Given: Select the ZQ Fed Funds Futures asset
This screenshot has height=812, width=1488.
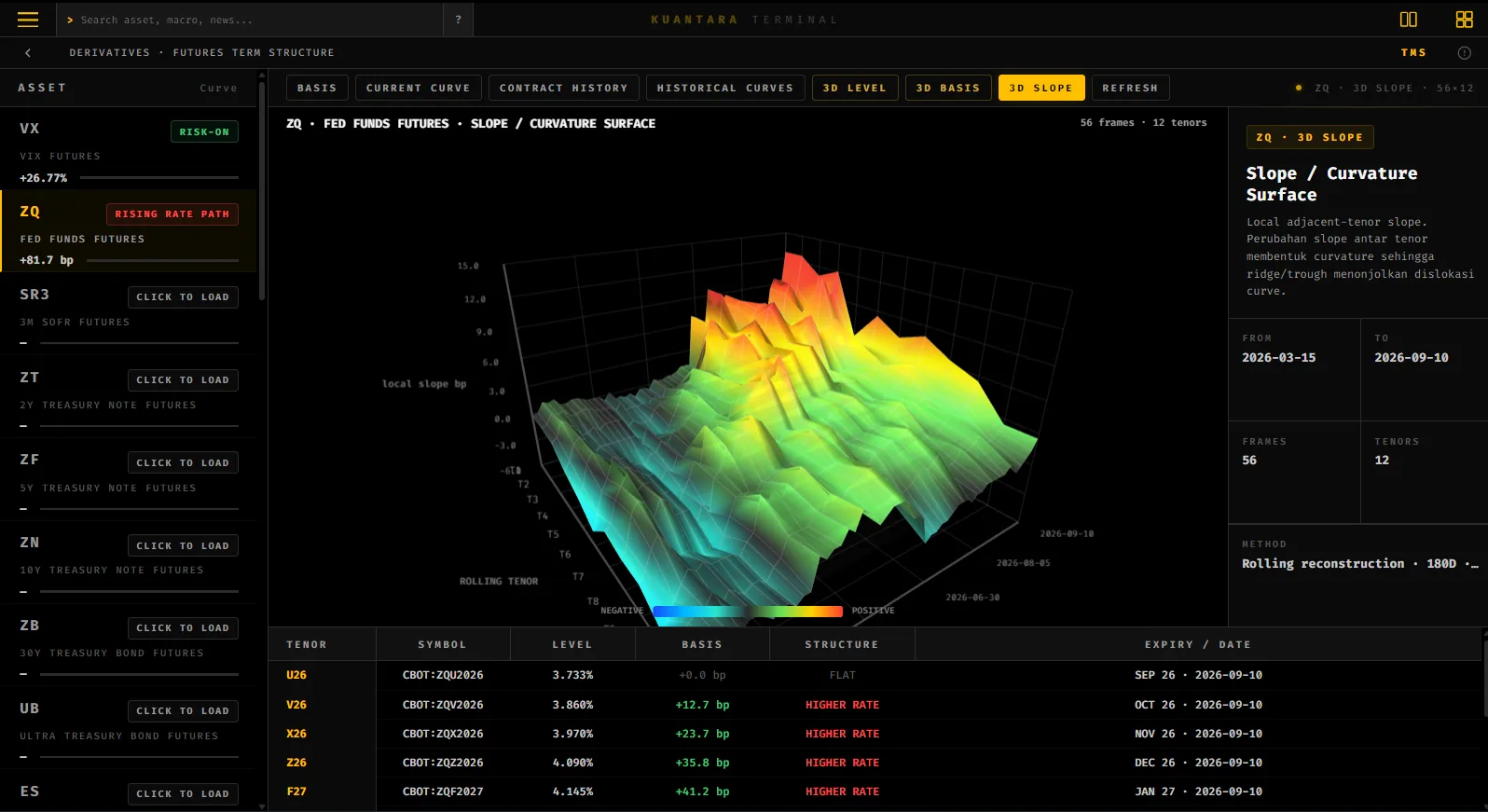Looking at the screenshot, I should (129, 231).
